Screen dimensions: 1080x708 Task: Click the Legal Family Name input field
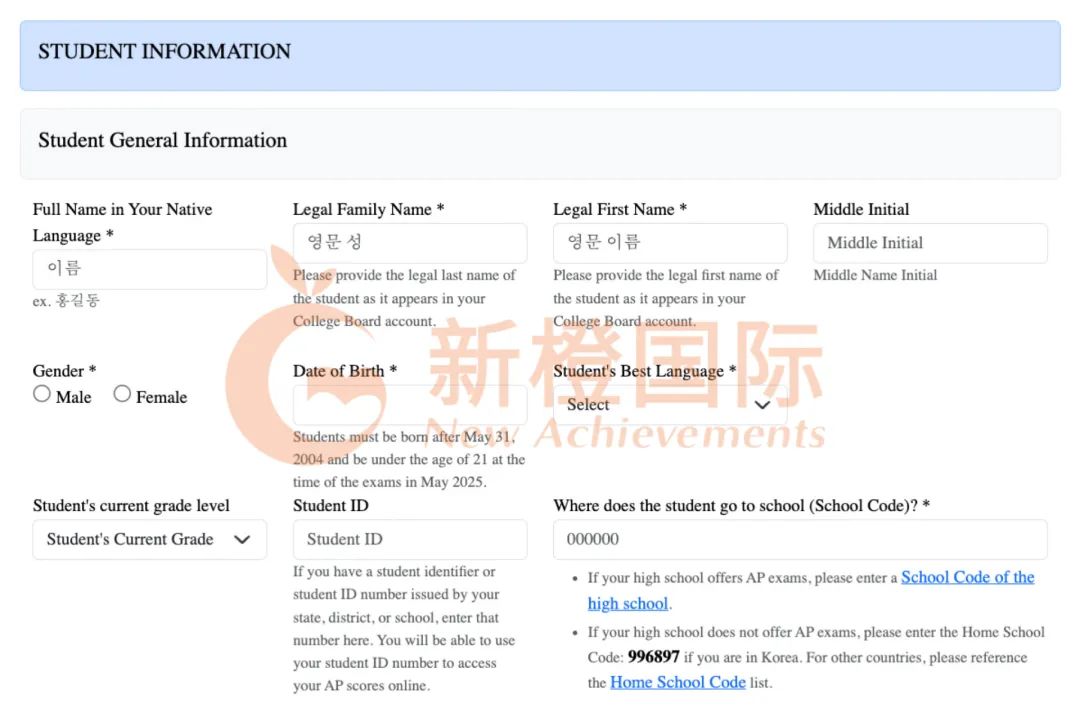[x=410, y=243]
